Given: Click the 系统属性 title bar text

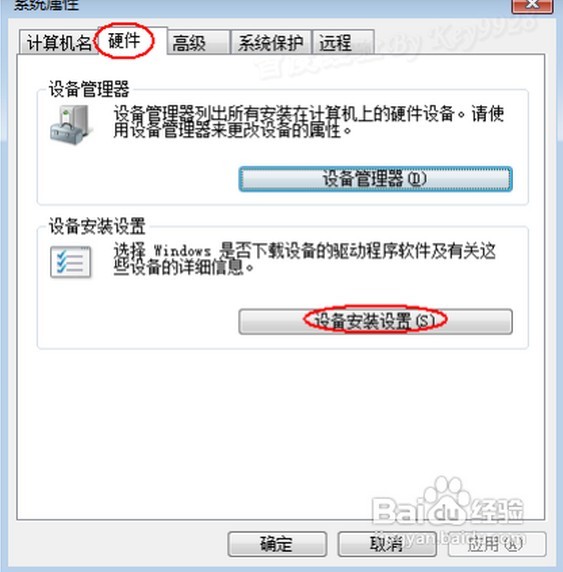Looking at the screenshot, I should (x=46, y=5).
